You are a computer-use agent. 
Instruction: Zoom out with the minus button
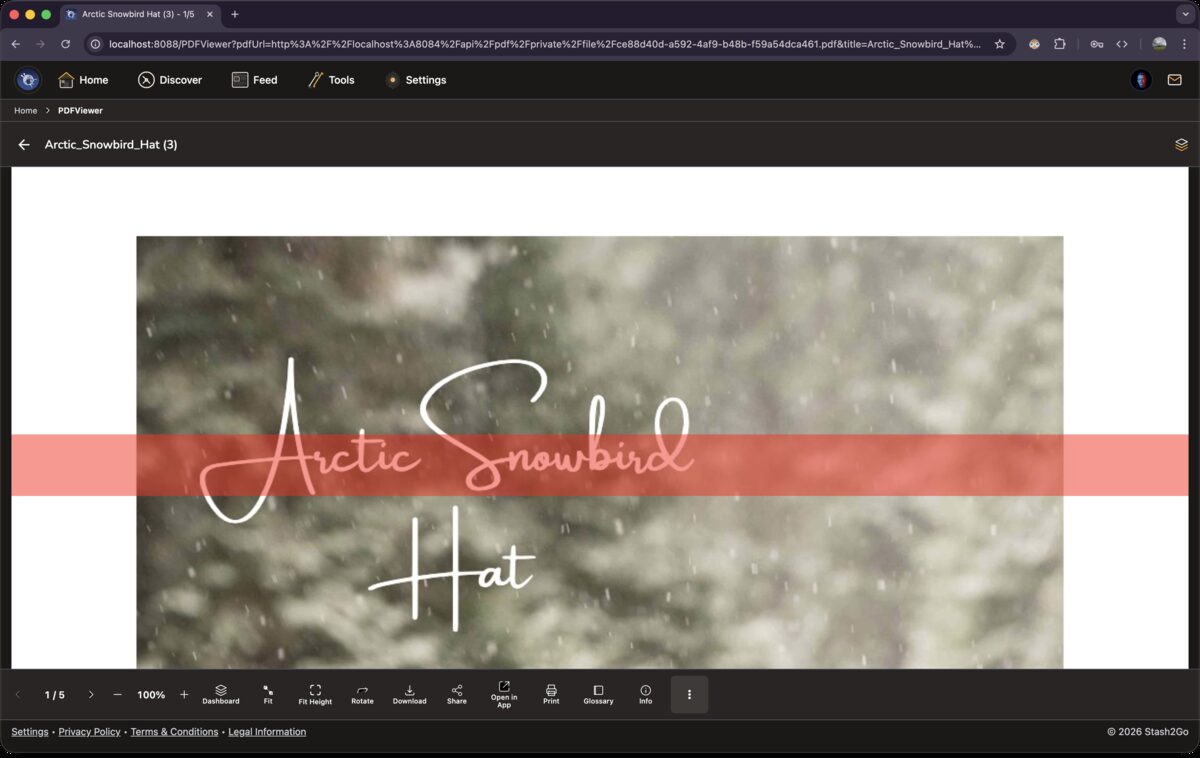pos(117,695)
